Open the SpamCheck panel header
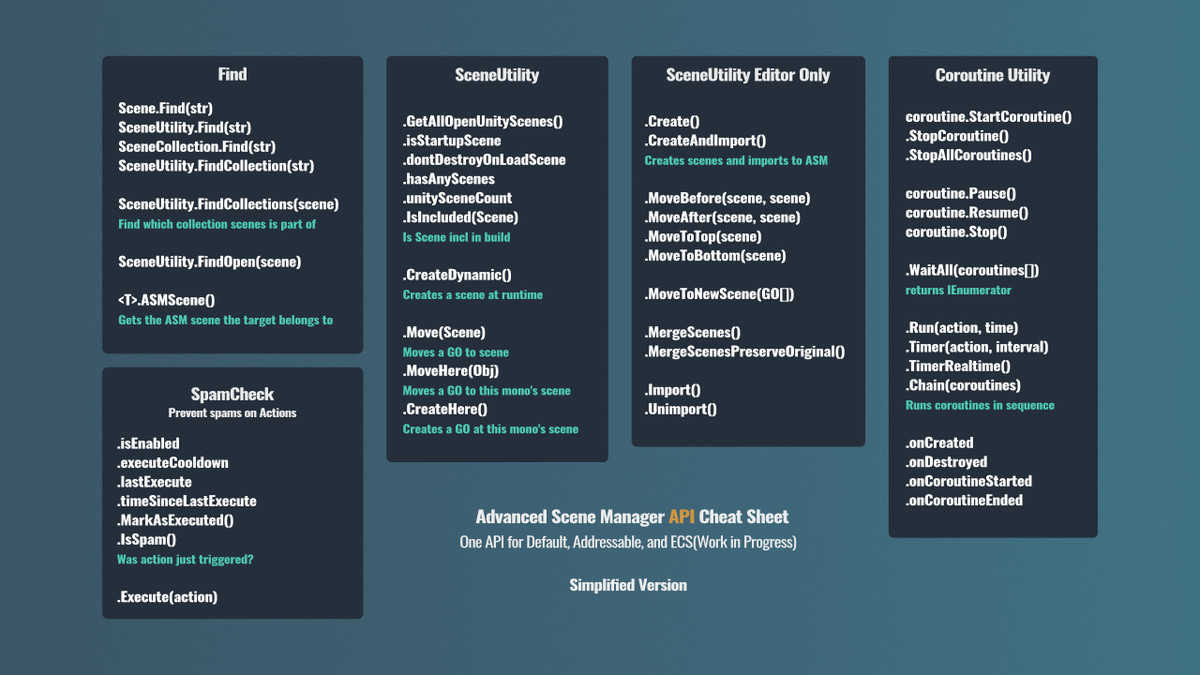This screenshot has height=675, width=1200. [232, 394]
